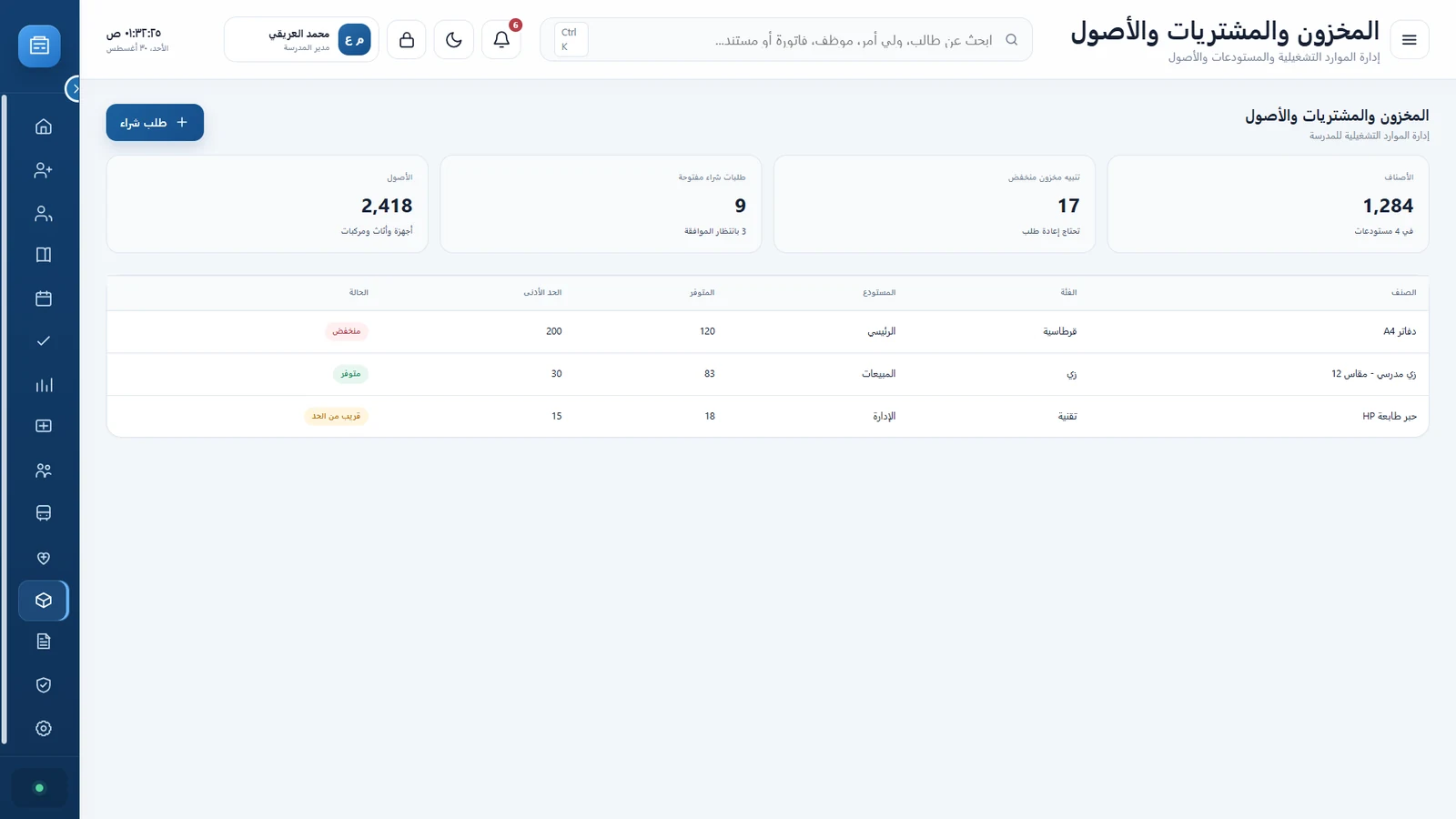The image size is (1456, 819).
Task: Open the bar chart icon in the sidebar
Action: point(43,385)
